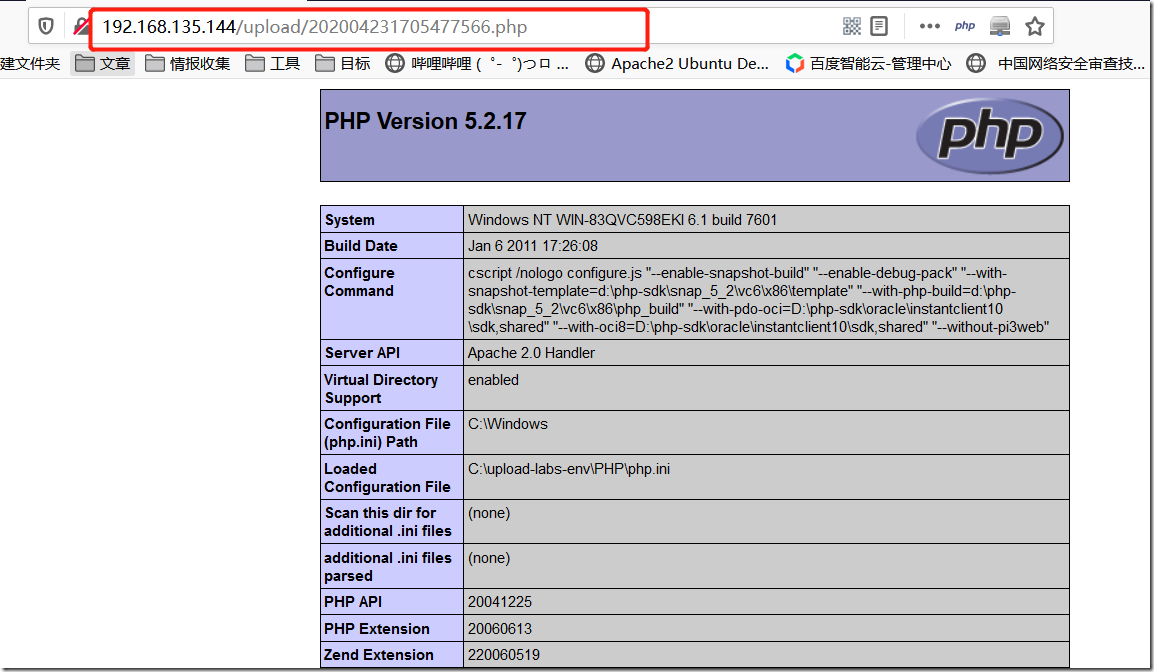
Task: Click the Windows NT WIN-83QVC598EKI value
Action: click(x=623, y=219)
